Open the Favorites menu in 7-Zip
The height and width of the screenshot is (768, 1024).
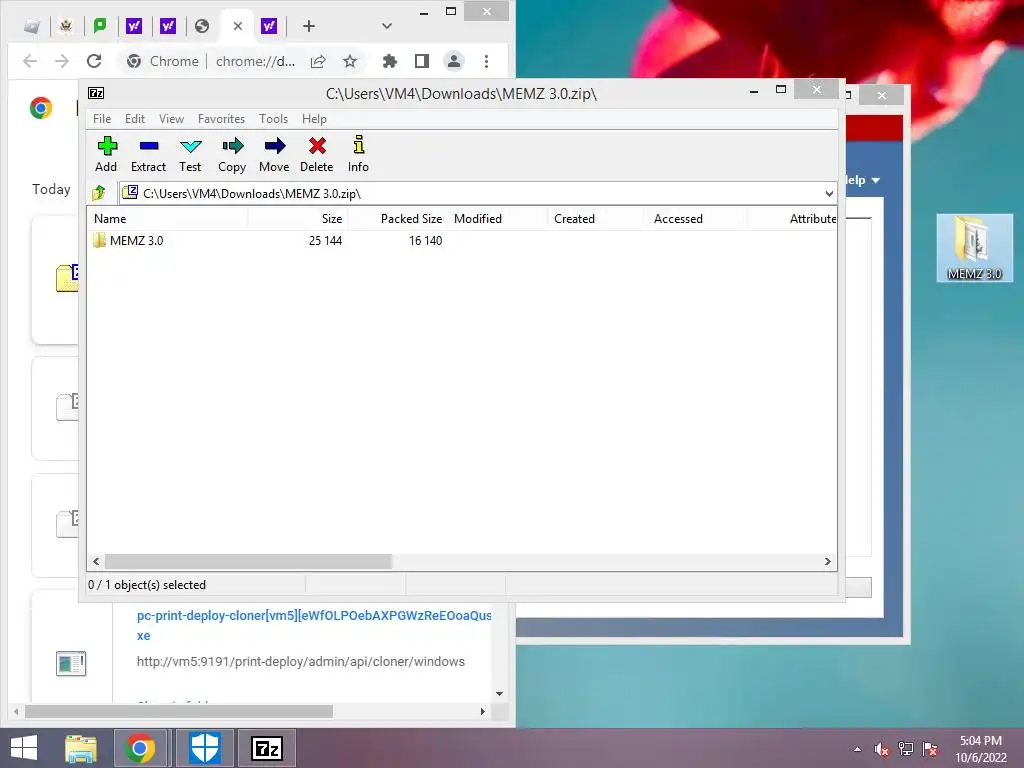[x=221, y=119]
